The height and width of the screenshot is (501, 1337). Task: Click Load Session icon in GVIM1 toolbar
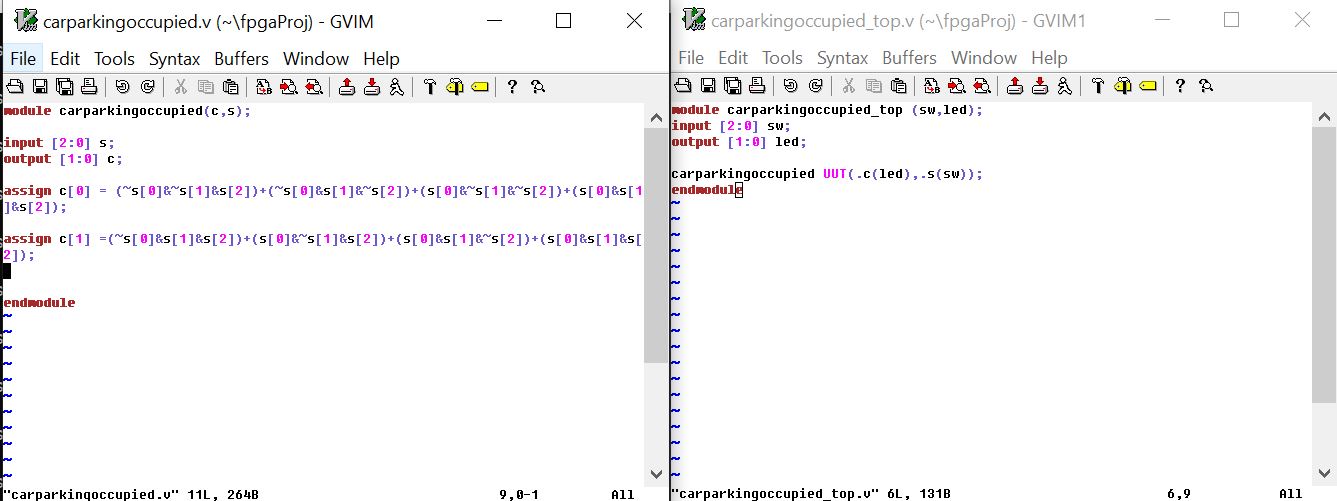[1015, 86]
